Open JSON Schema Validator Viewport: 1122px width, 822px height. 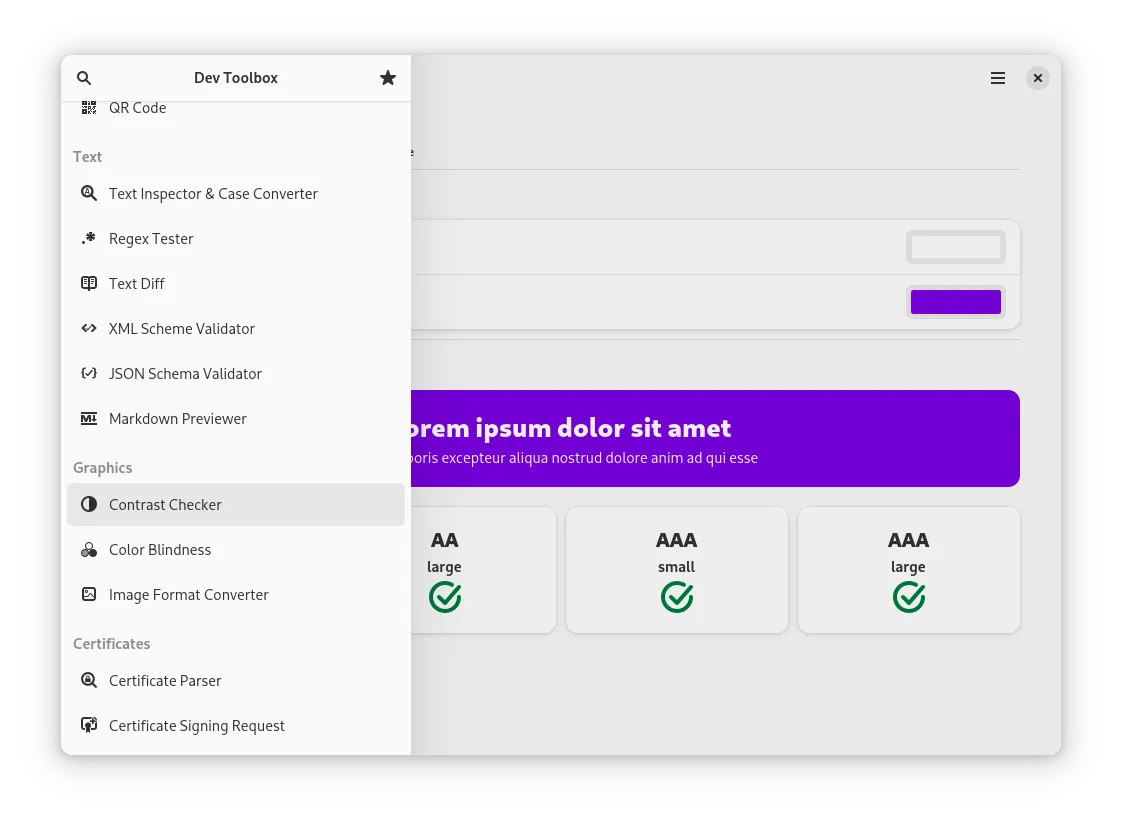pyautogui.click(x=185, y=374)
